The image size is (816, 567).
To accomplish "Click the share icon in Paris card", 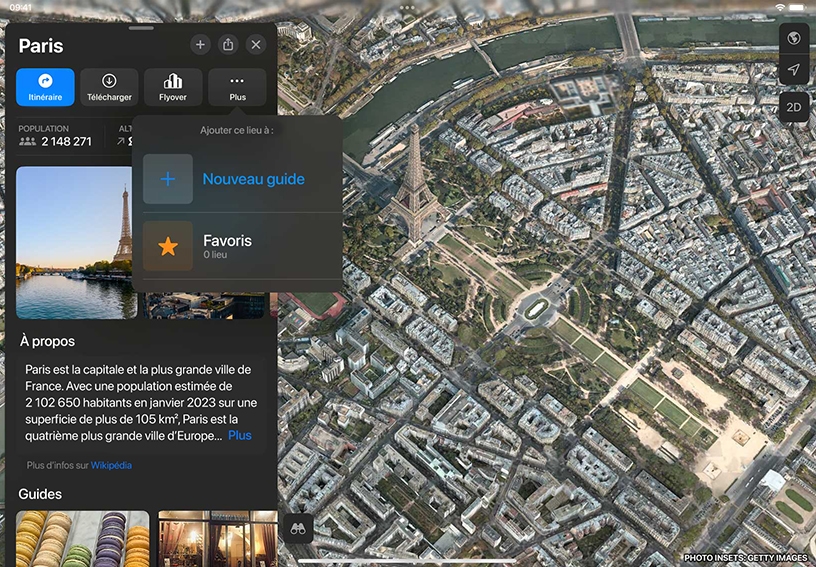I will [x=228, y=45].
